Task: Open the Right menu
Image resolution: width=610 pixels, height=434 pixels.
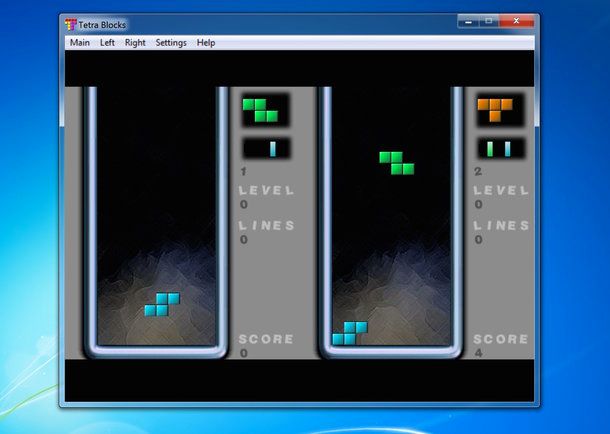Action: (135, 42)
